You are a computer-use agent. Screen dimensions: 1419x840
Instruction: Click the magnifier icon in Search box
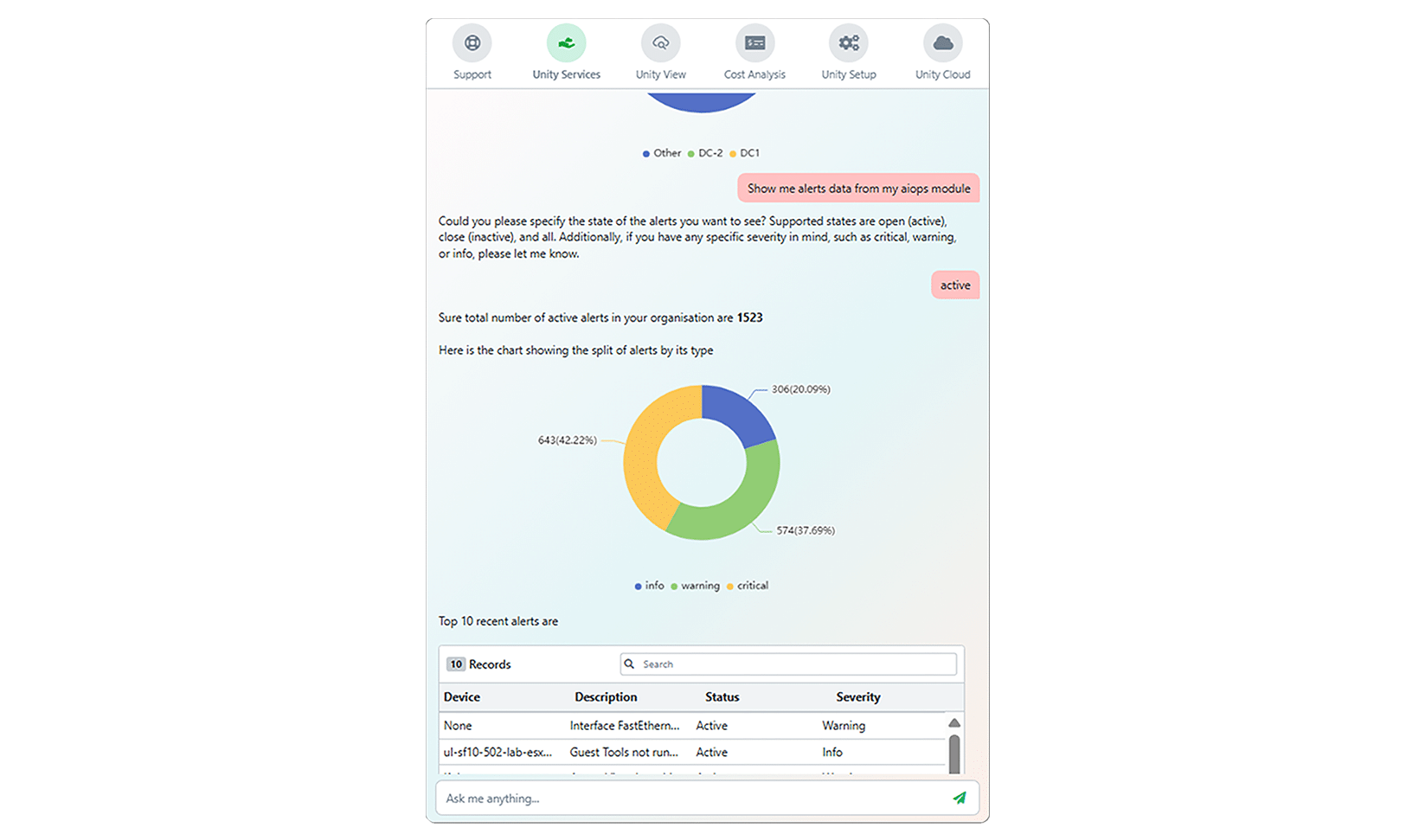click(x=630, y=664)
